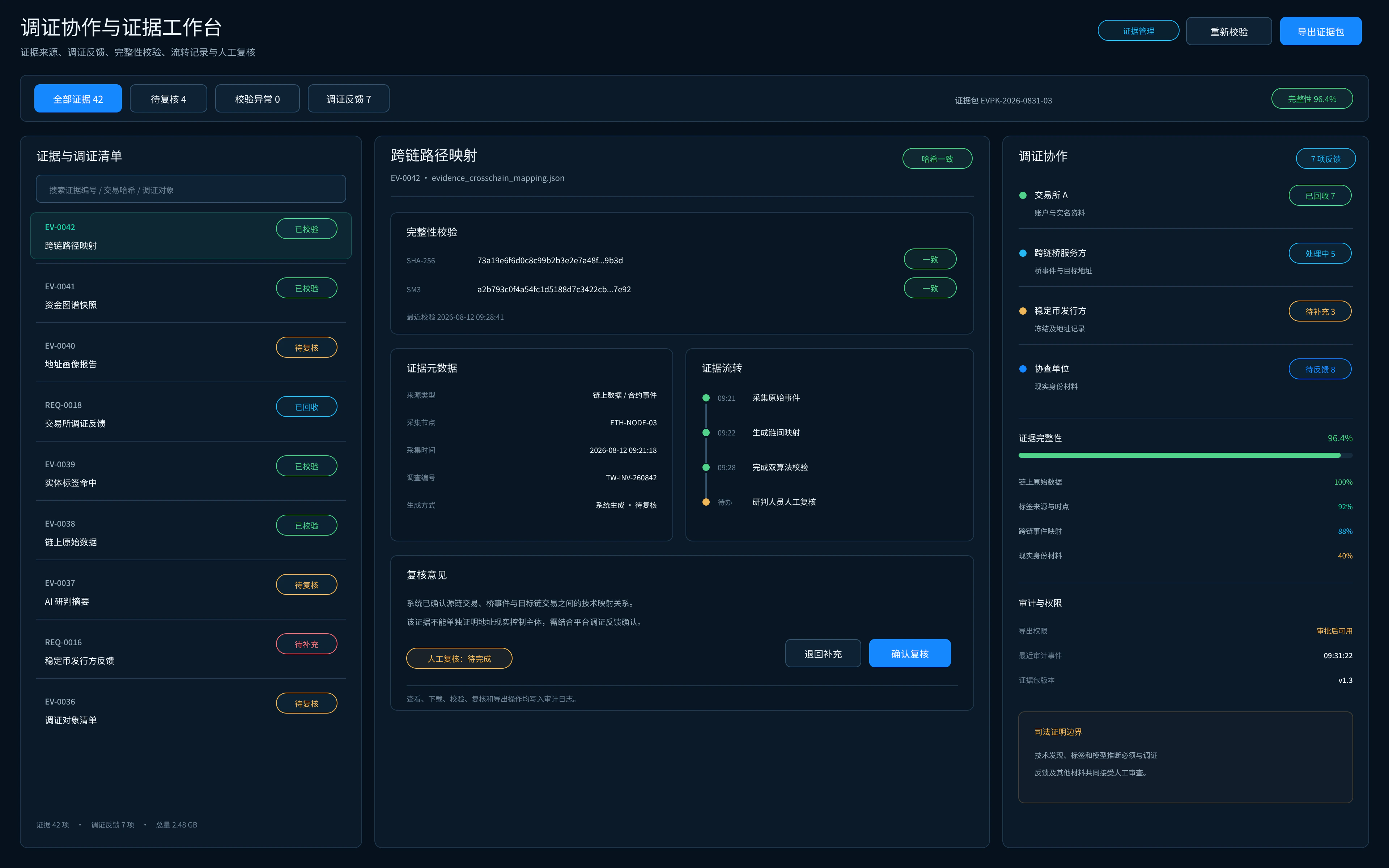Click the blue status dot beside 协查单位
The image size is (1389, 868).
pos(1023,369)
